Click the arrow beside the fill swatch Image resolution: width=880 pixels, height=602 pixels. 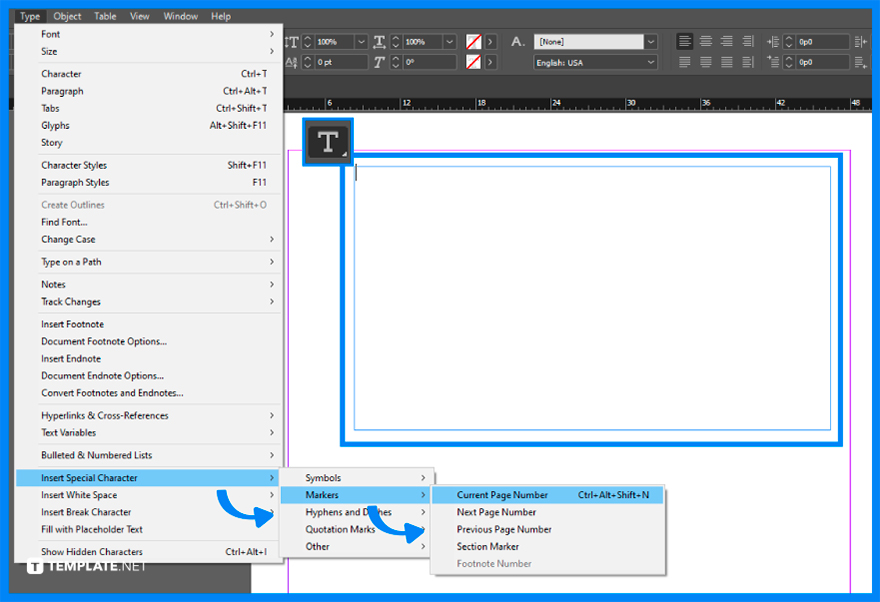tap(493, 42)
